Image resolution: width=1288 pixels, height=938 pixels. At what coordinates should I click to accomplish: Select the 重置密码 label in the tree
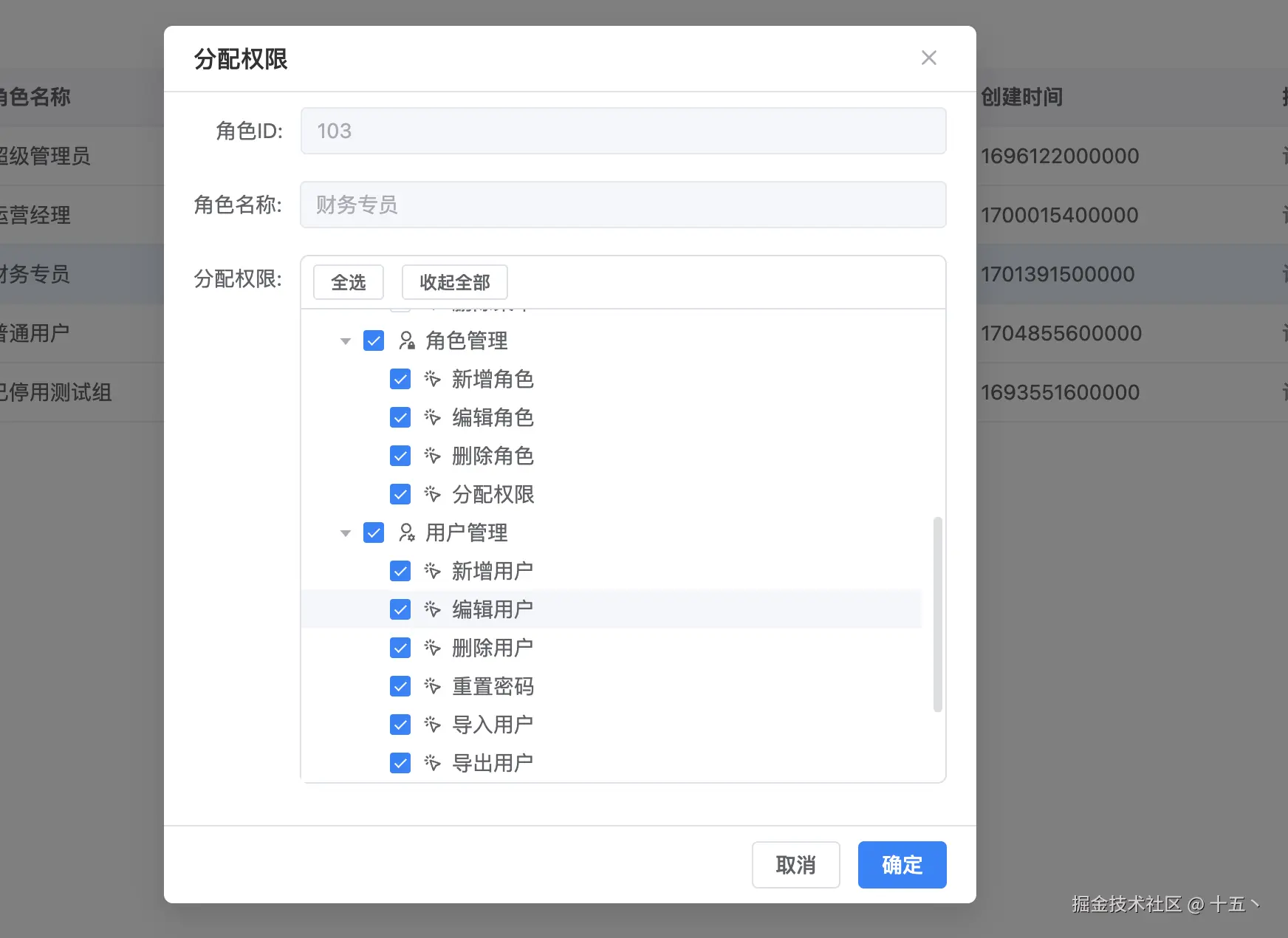pyautogui.click(x=493, y=686)
